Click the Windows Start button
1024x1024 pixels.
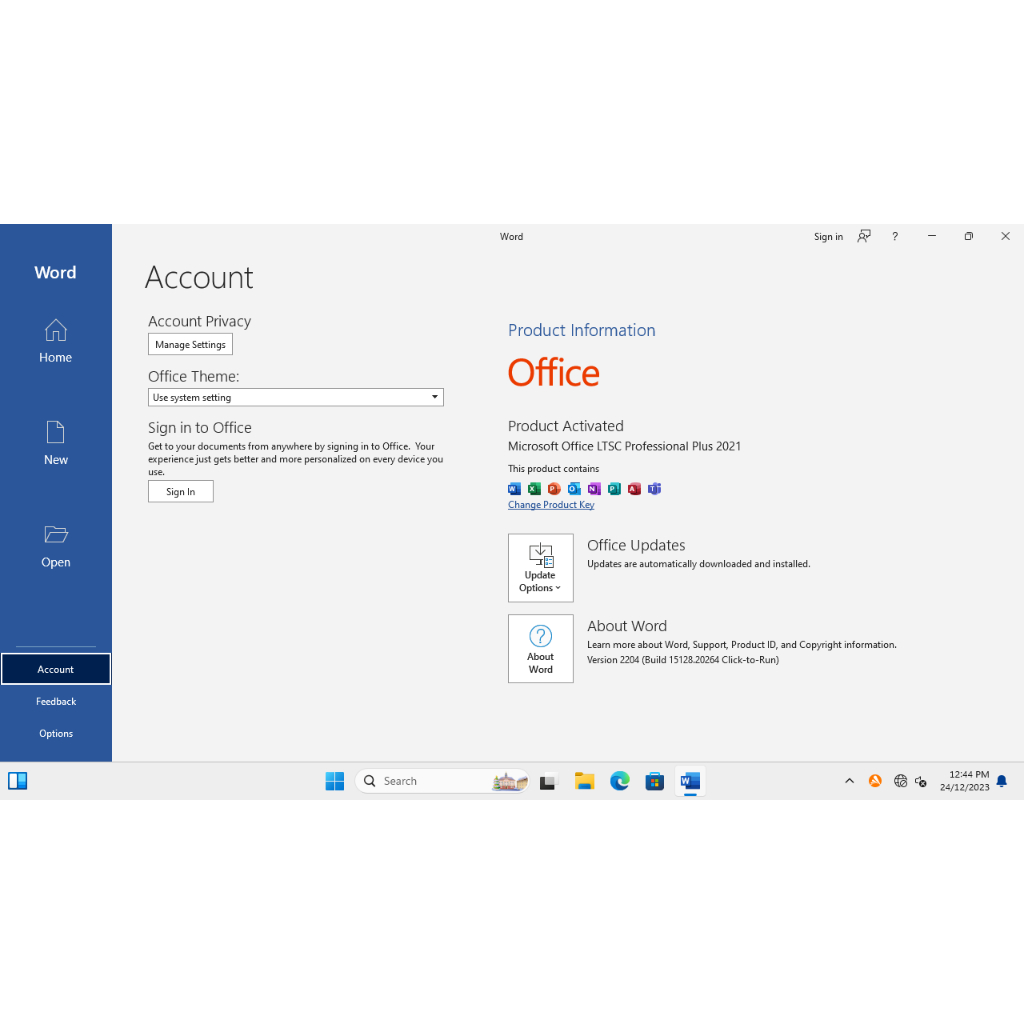[x=335, y=781]
